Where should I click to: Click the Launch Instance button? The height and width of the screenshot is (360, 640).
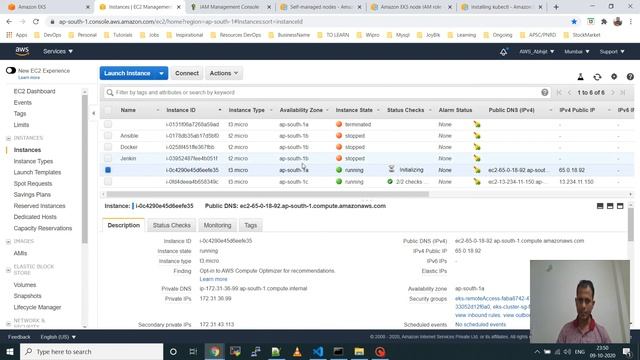[x=127, y=73]
